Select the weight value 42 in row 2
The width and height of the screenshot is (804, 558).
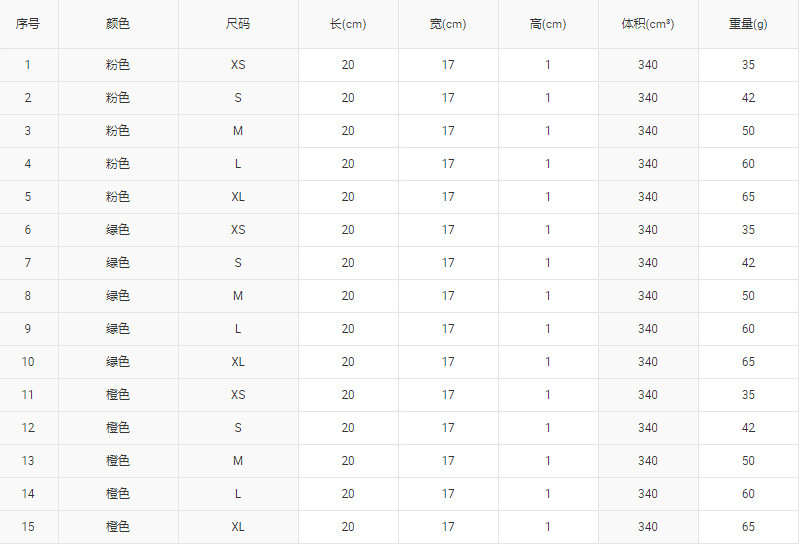coord(748,98)
